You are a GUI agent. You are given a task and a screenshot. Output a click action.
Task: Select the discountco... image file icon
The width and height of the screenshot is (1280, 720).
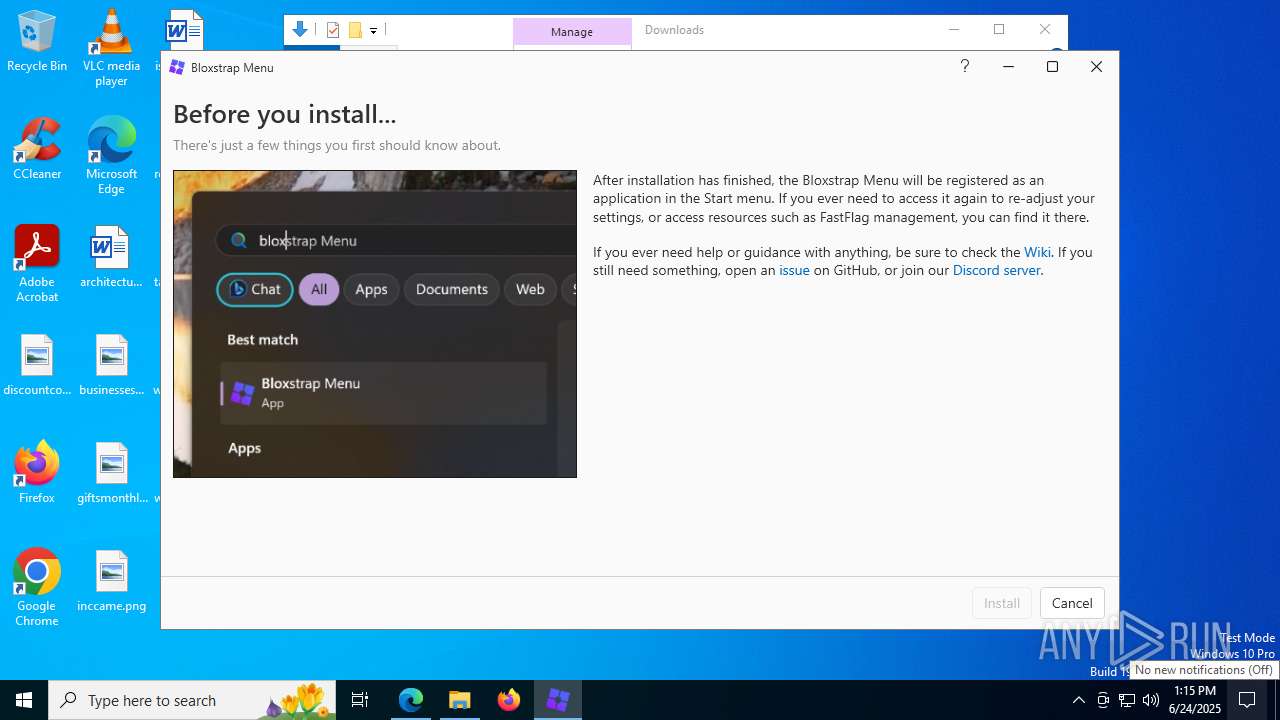(x=37, y=365)
